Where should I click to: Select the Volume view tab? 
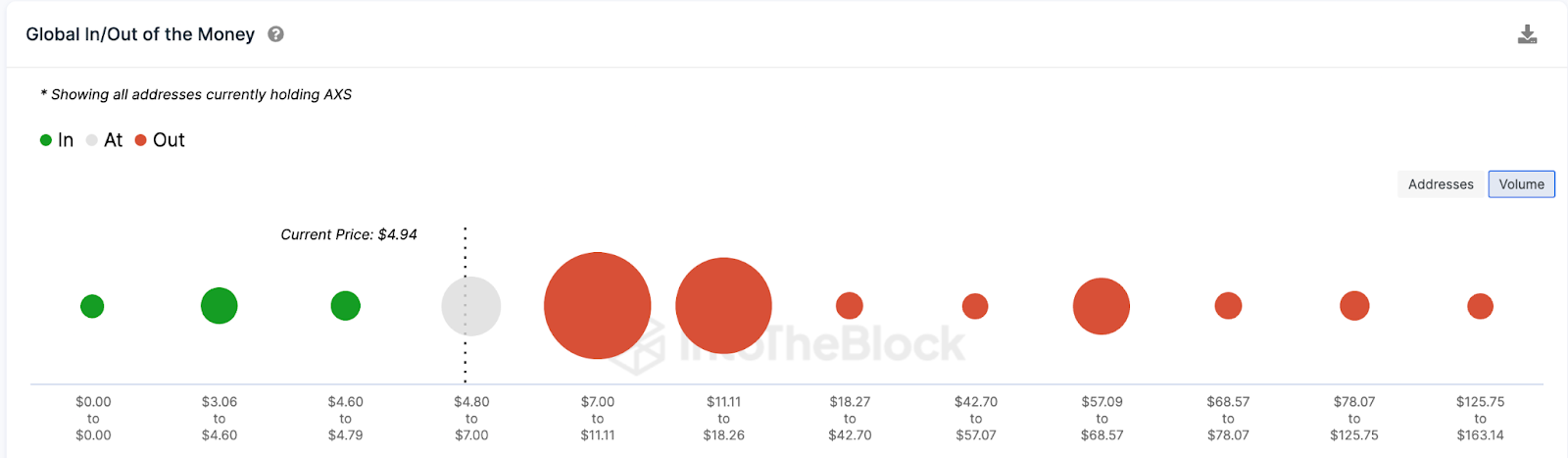1521,184
